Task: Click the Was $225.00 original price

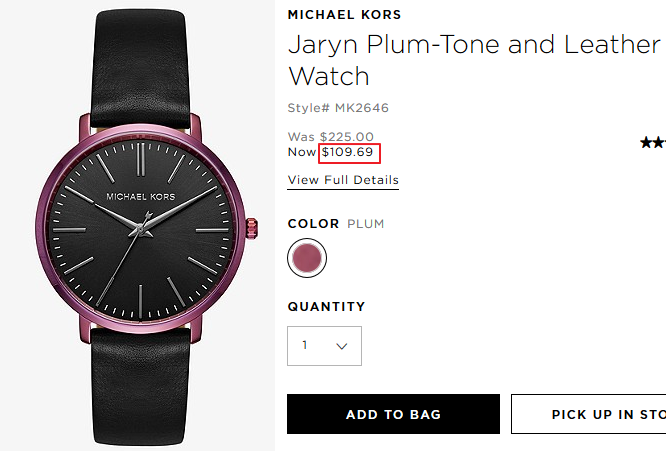Action: point(330,137)
